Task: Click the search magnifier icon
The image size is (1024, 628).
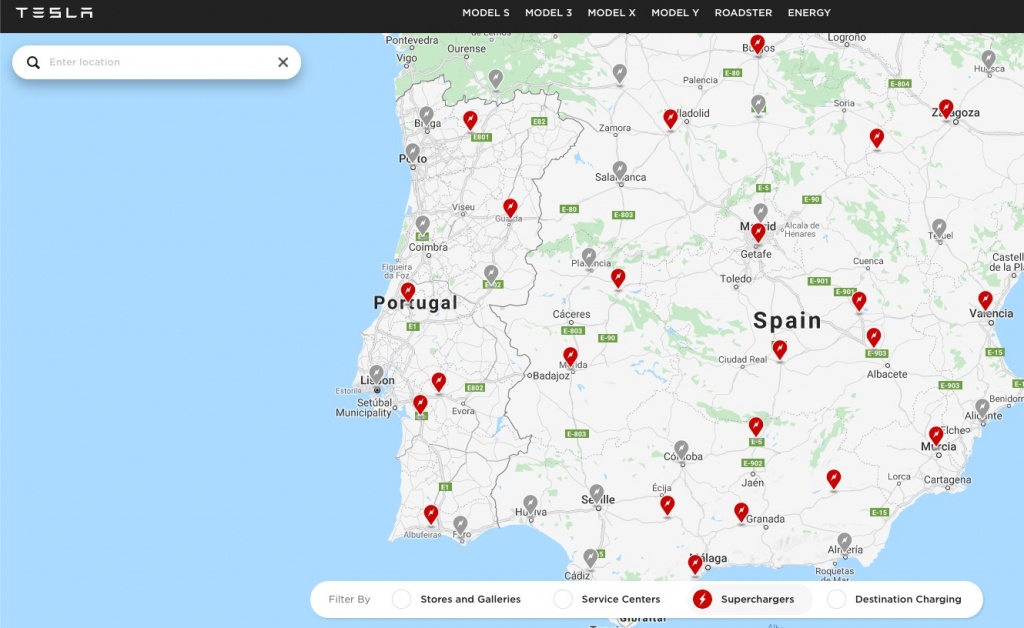Action: pos(33,61)
